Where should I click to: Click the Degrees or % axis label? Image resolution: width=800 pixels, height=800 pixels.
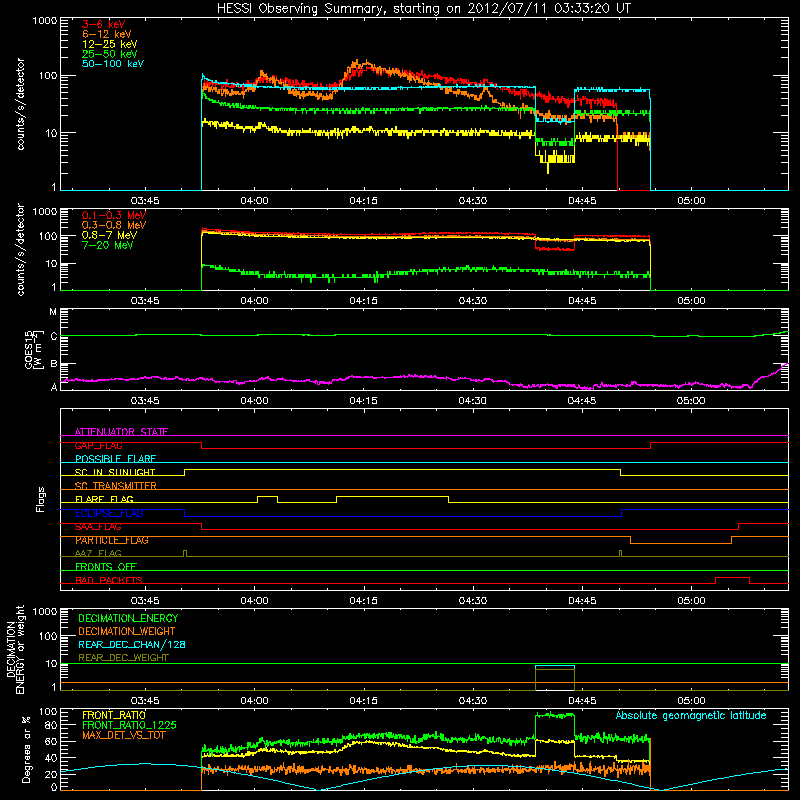[x=26, y=750]
